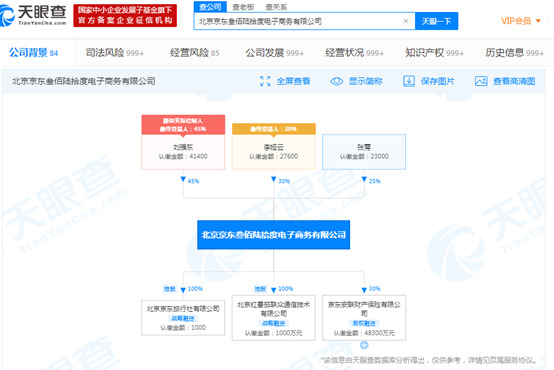Select the 查公司 search tab
Viewport: 554px width, 370px height.
click(210, 7)
